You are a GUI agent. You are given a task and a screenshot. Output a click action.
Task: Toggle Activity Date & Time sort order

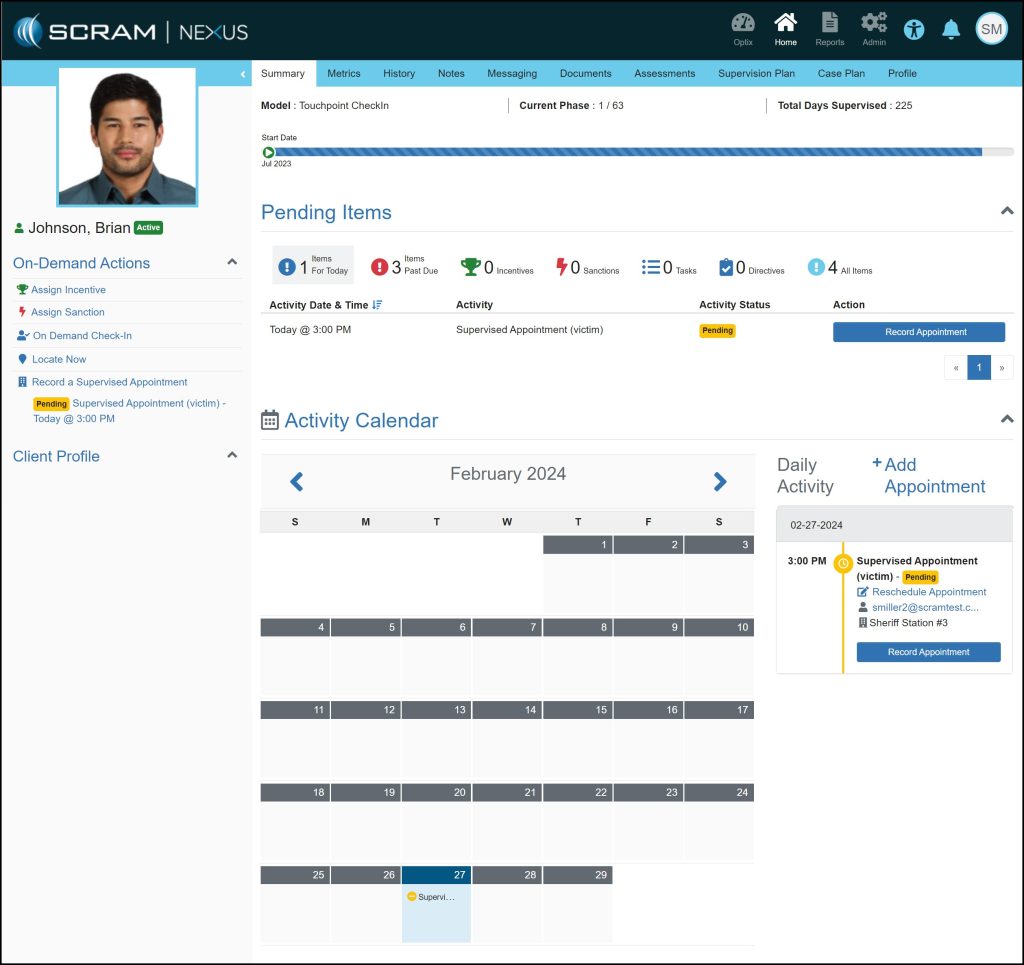click(x=377, y=305)
